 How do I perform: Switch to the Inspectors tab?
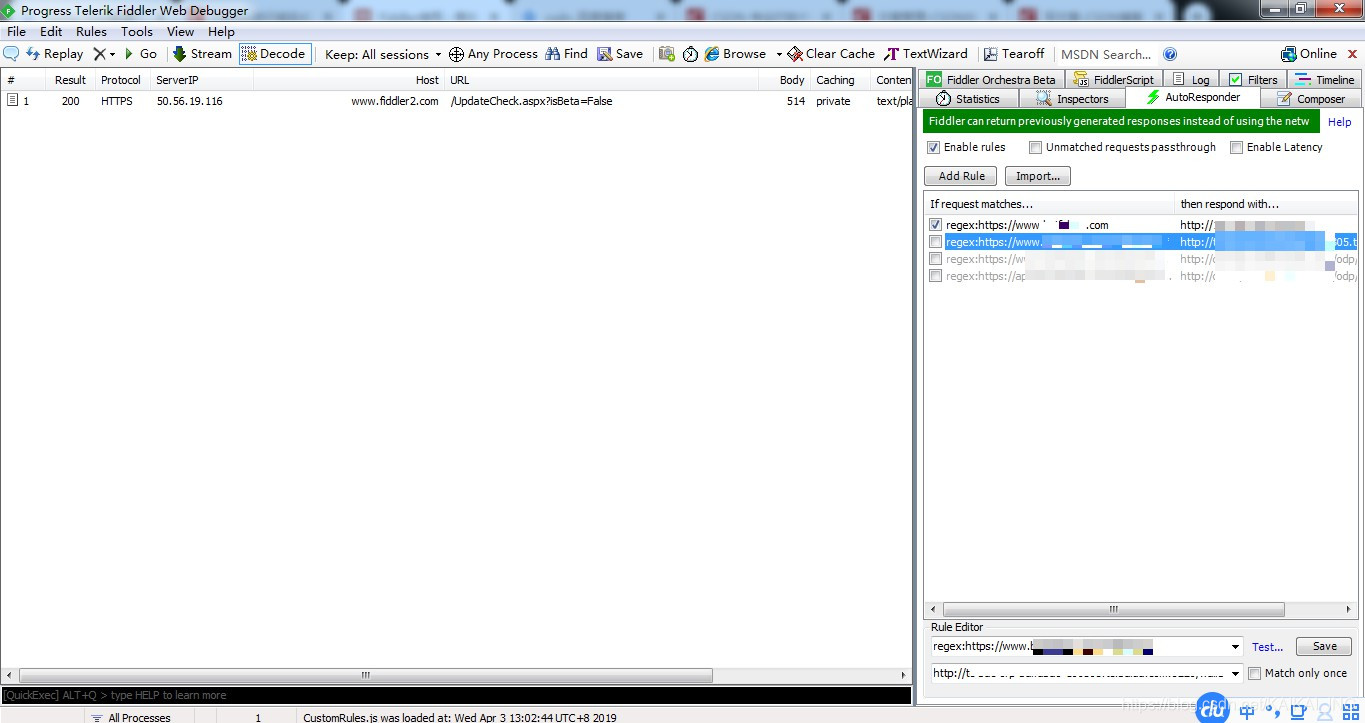click(1072, 98)
